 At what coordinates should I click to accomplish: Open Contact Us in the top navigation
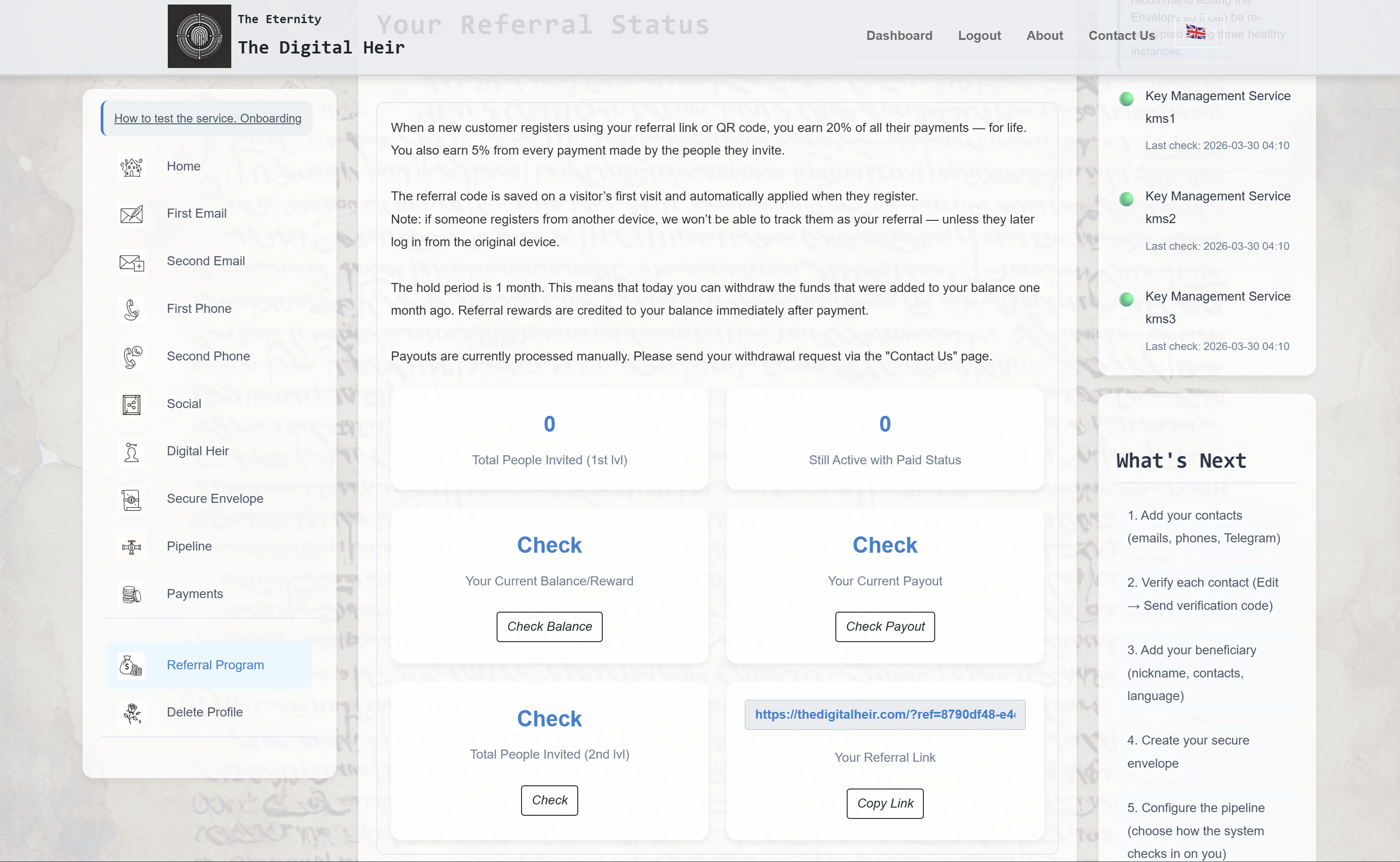pos(1121,35)
